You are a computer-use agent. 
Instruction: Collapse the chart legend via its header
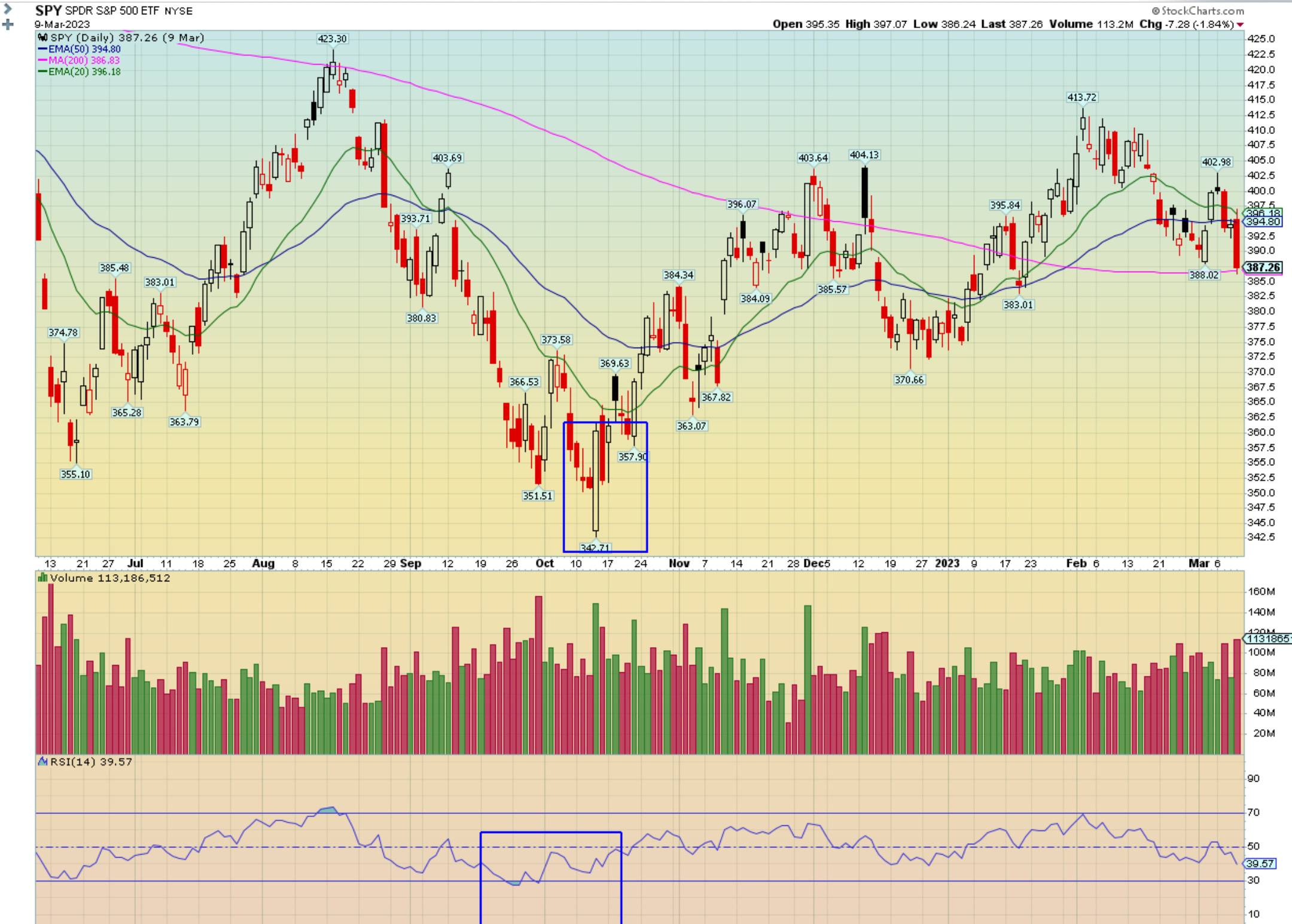coord(120,37)
